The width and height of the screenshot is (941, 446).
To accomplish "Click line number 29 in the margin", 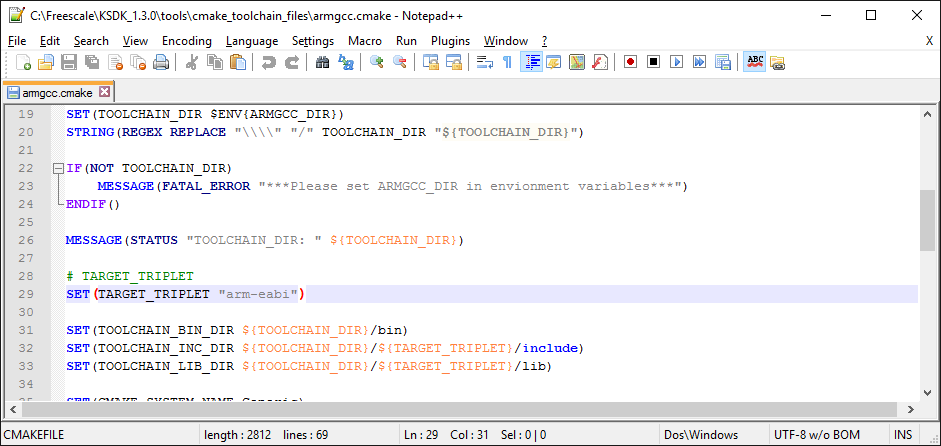I will 26,294.
